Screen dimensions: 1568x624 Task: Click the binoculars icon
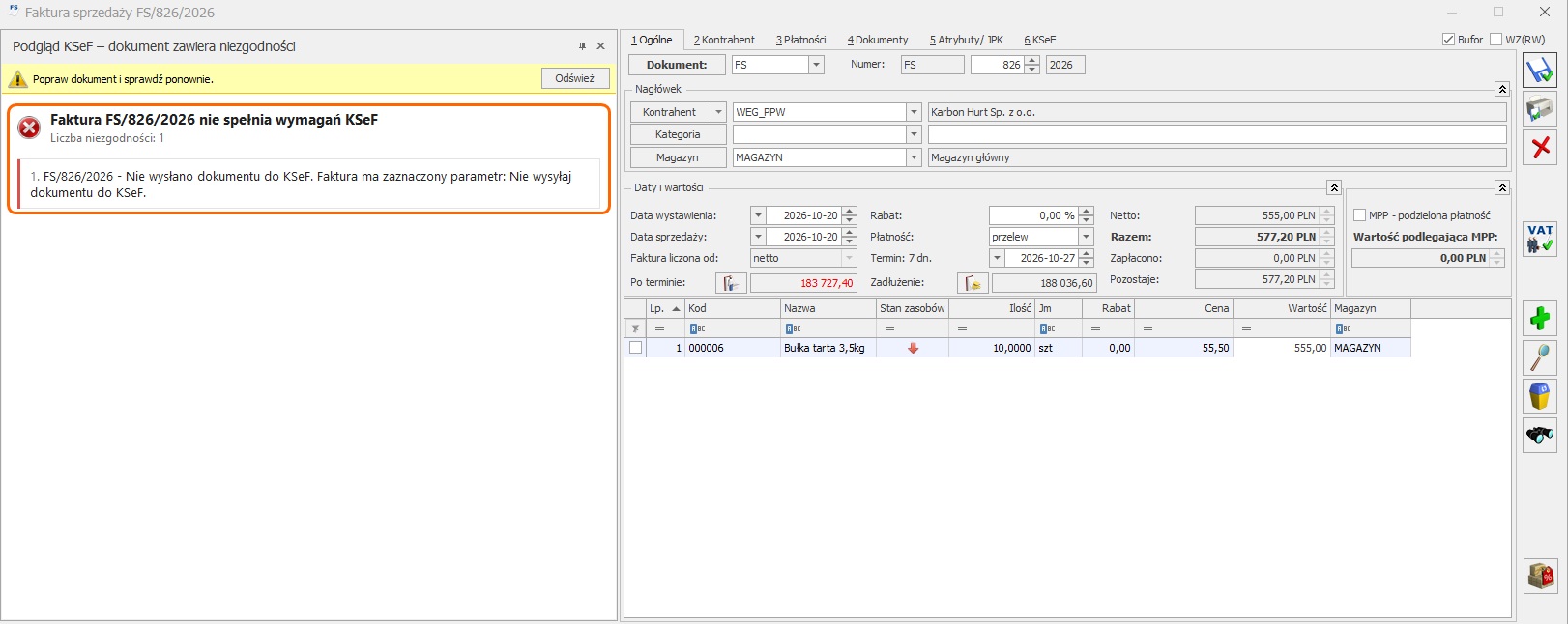[1540, 435]
